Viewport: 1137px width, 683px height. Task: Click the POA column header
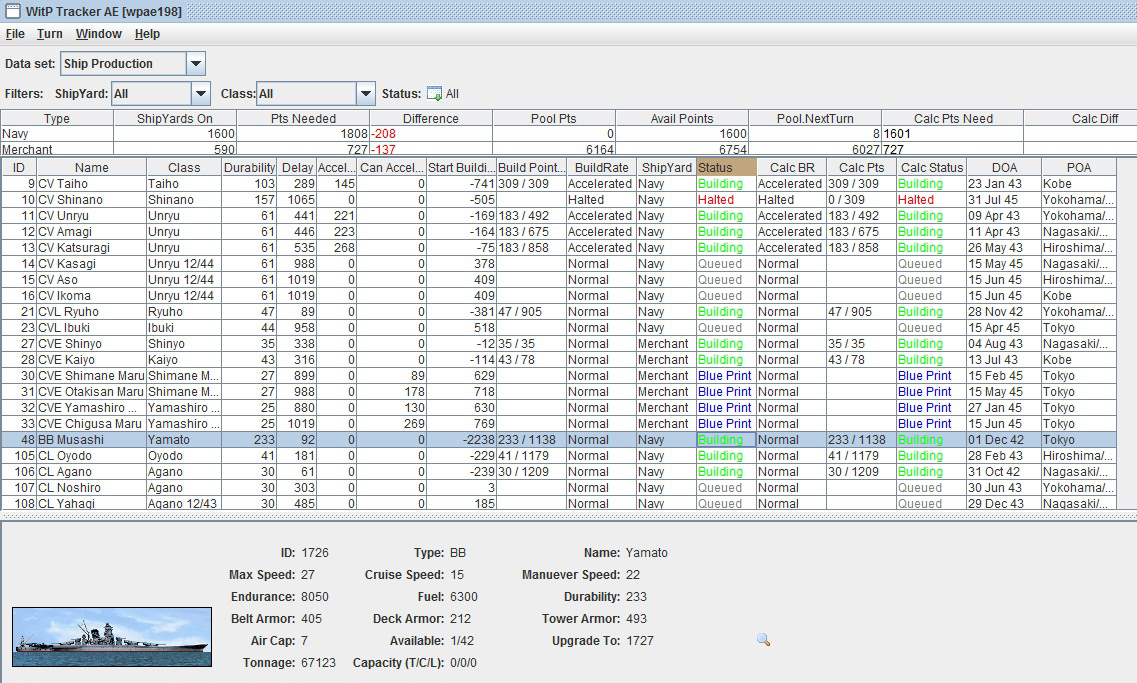tap(1079, 167)
